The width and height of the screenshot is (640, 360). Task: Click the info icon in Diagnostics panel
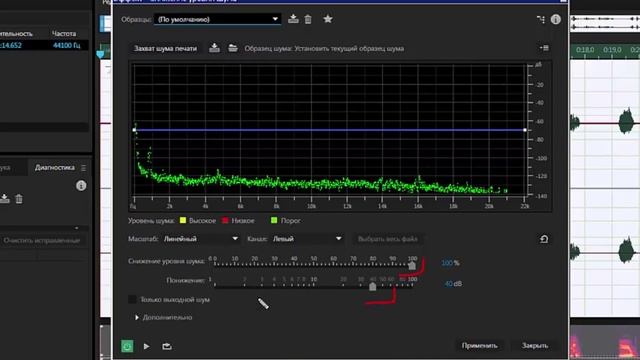click(x=81, y=186)
